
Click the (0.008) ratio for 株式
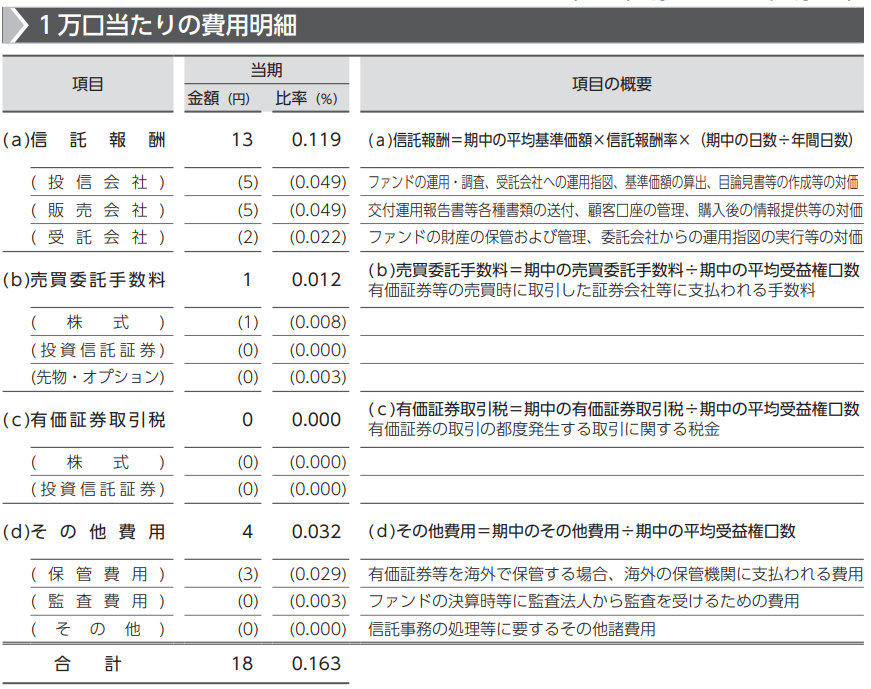[x=318, y=322]
